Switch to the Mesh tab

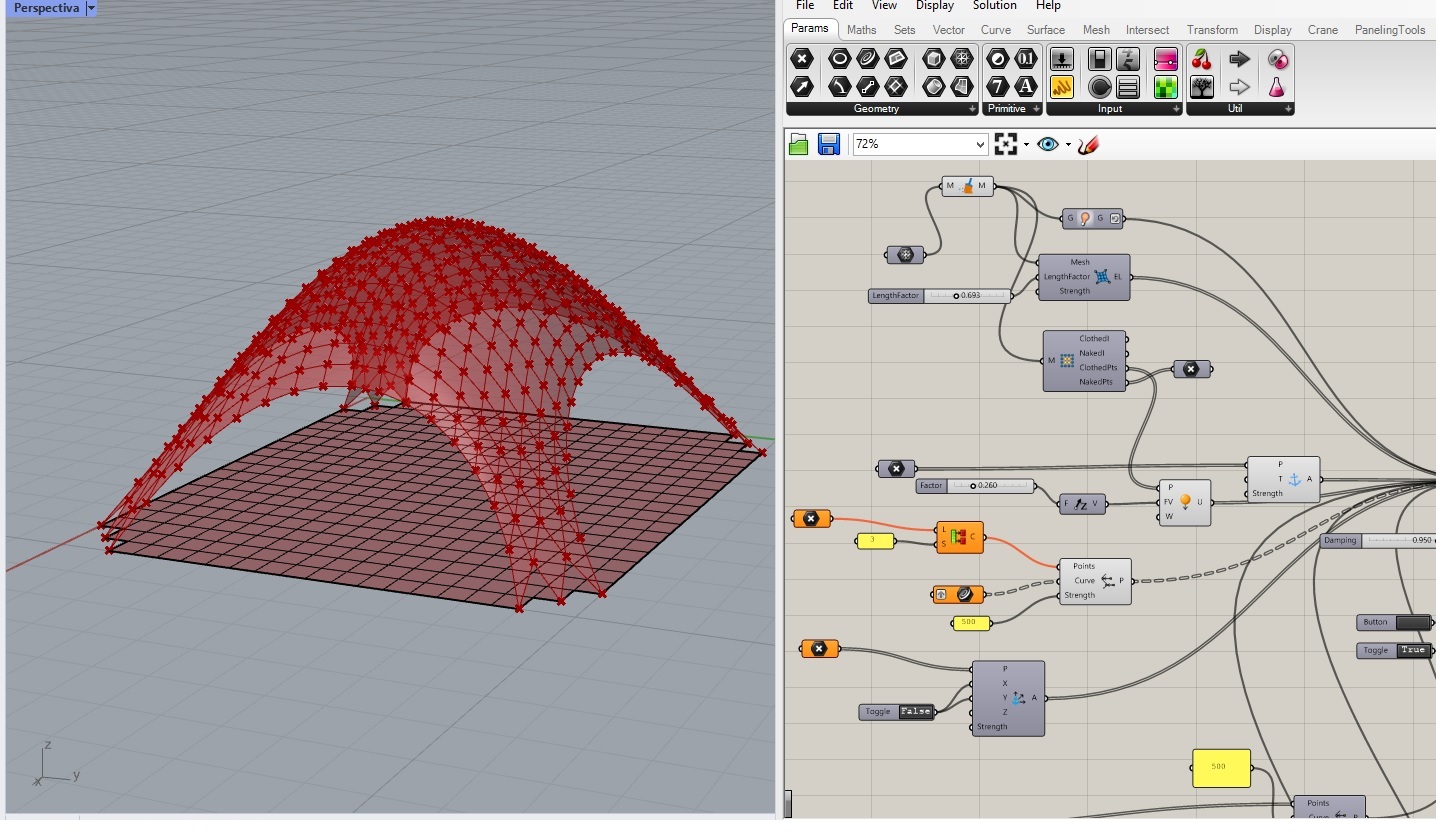coord(1096,30)
